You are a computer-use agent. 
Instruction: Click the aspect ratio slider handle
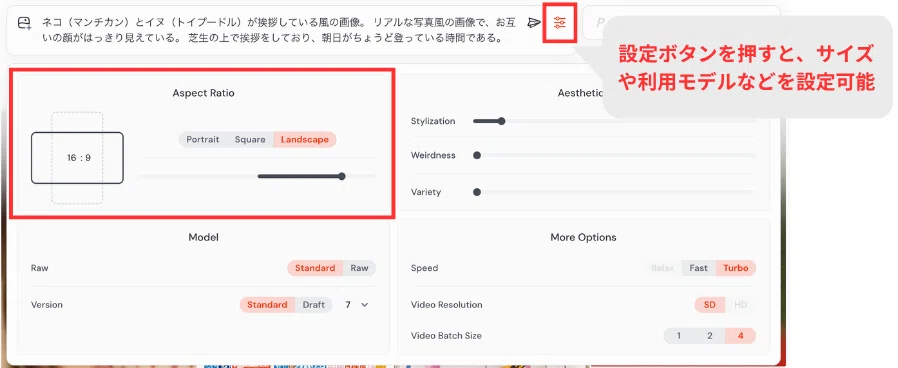pyautogui.click(x=342, y=176)
